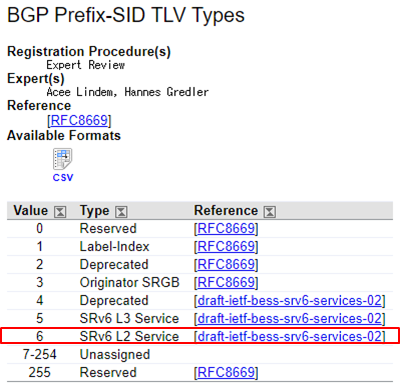
Task: Select the Unassigned 7-254 row
Action: point(200,355)
